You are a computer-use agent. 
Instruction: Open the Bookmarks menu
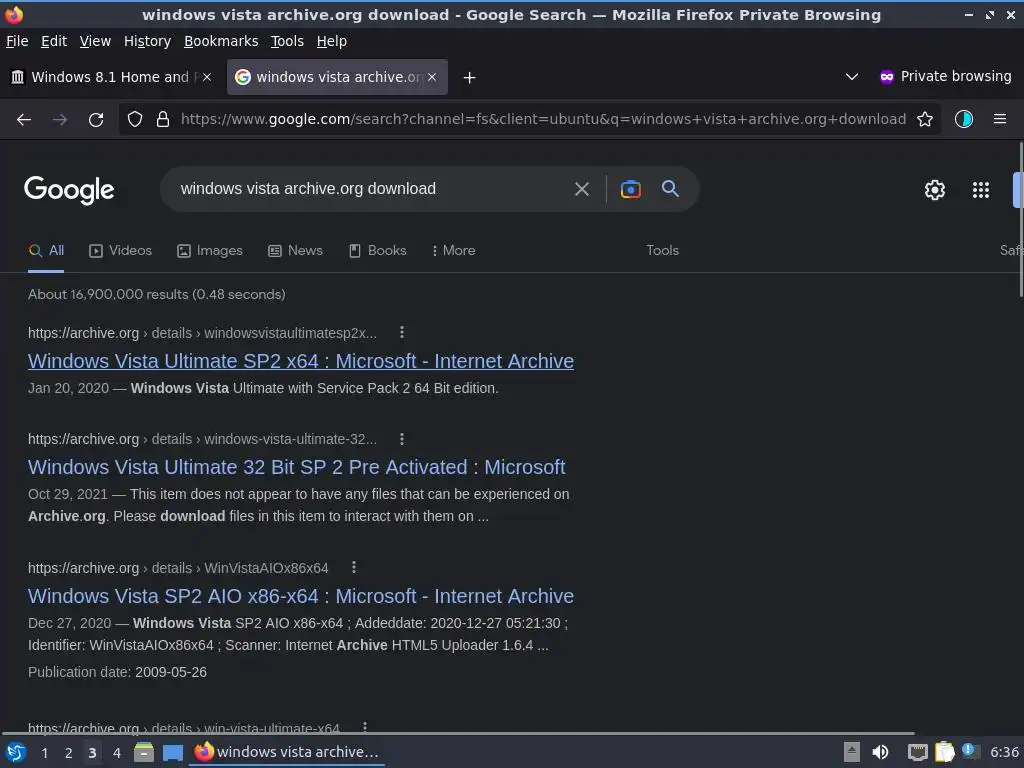[x=221, y=41]
